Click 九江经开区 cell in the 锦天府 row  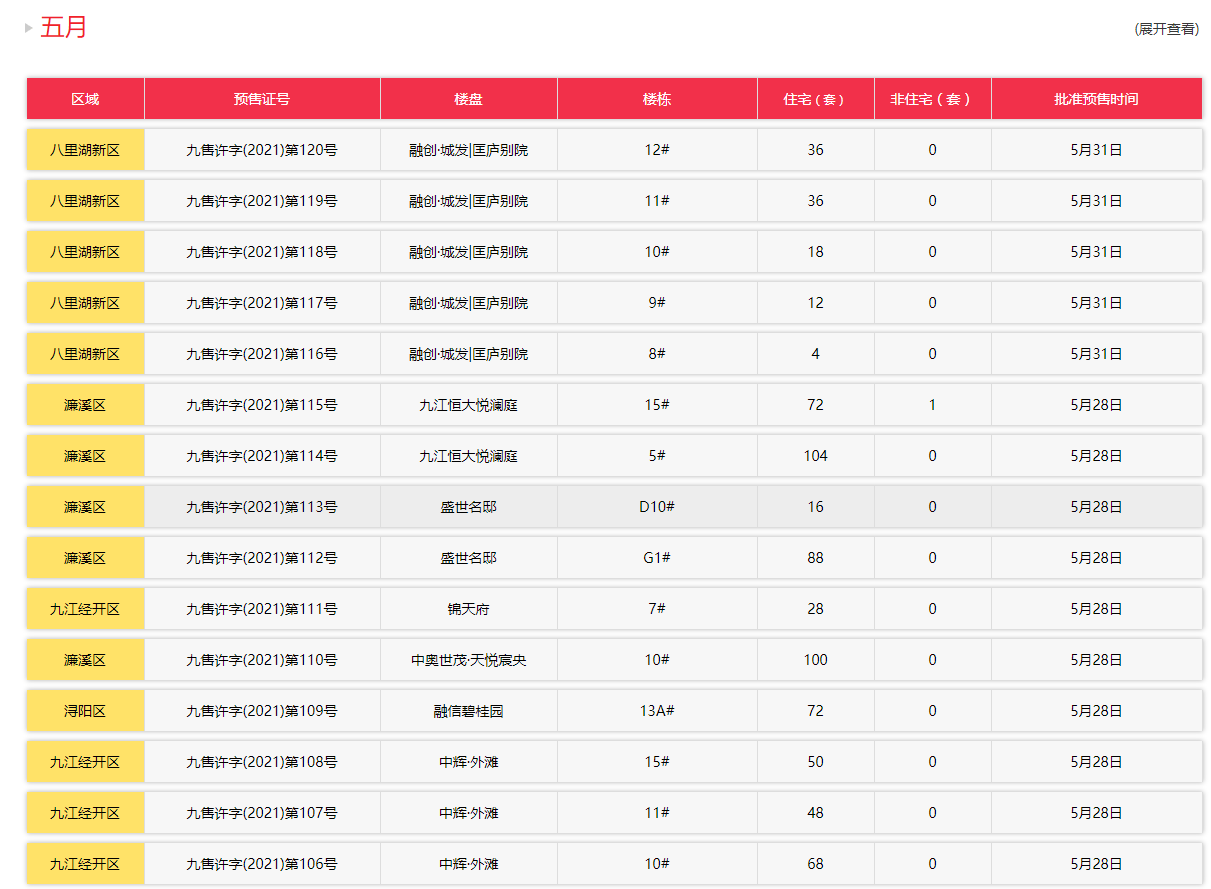(85, 609)
